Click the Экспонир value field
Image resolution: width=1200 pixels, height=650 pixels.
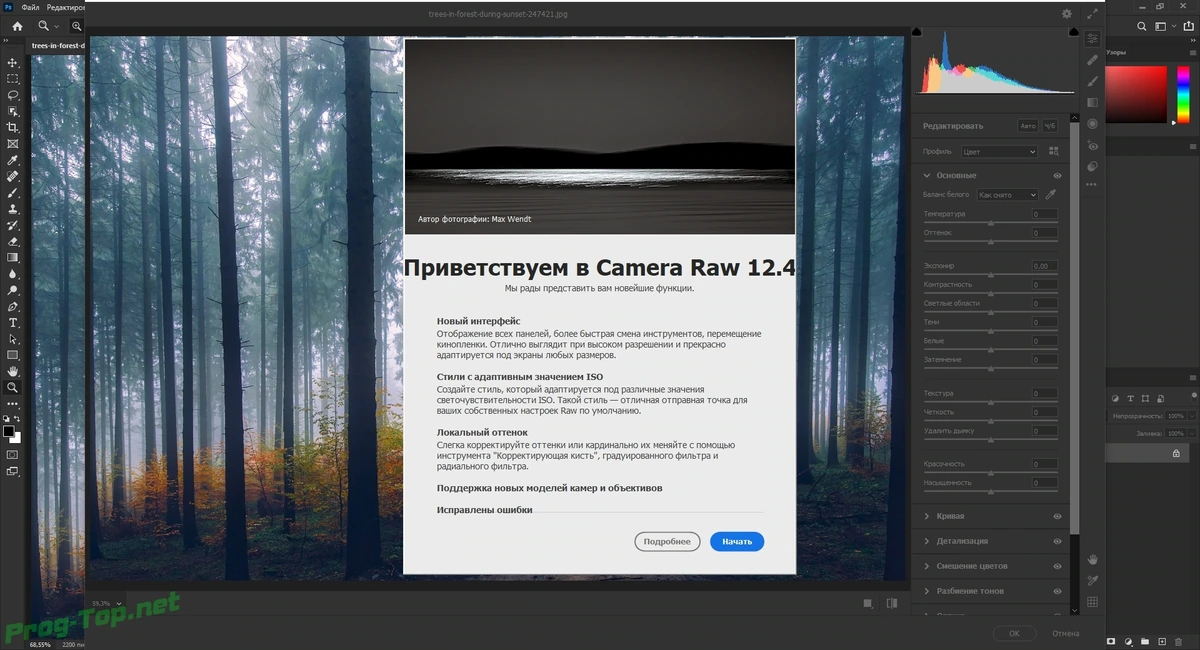[1044, 266]
